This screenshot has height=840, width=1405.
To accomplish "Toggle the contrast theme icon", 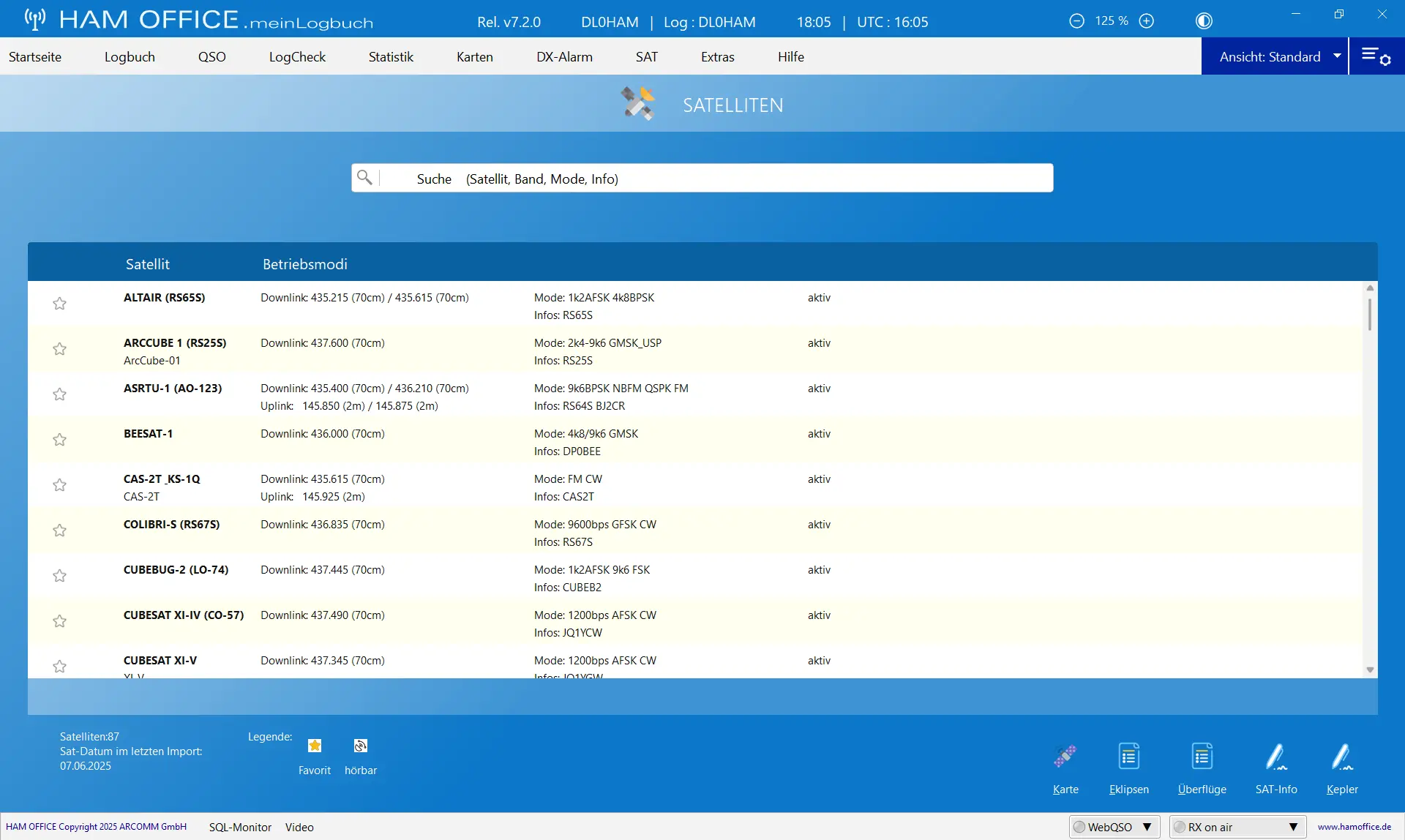I will pos(1204,21).
